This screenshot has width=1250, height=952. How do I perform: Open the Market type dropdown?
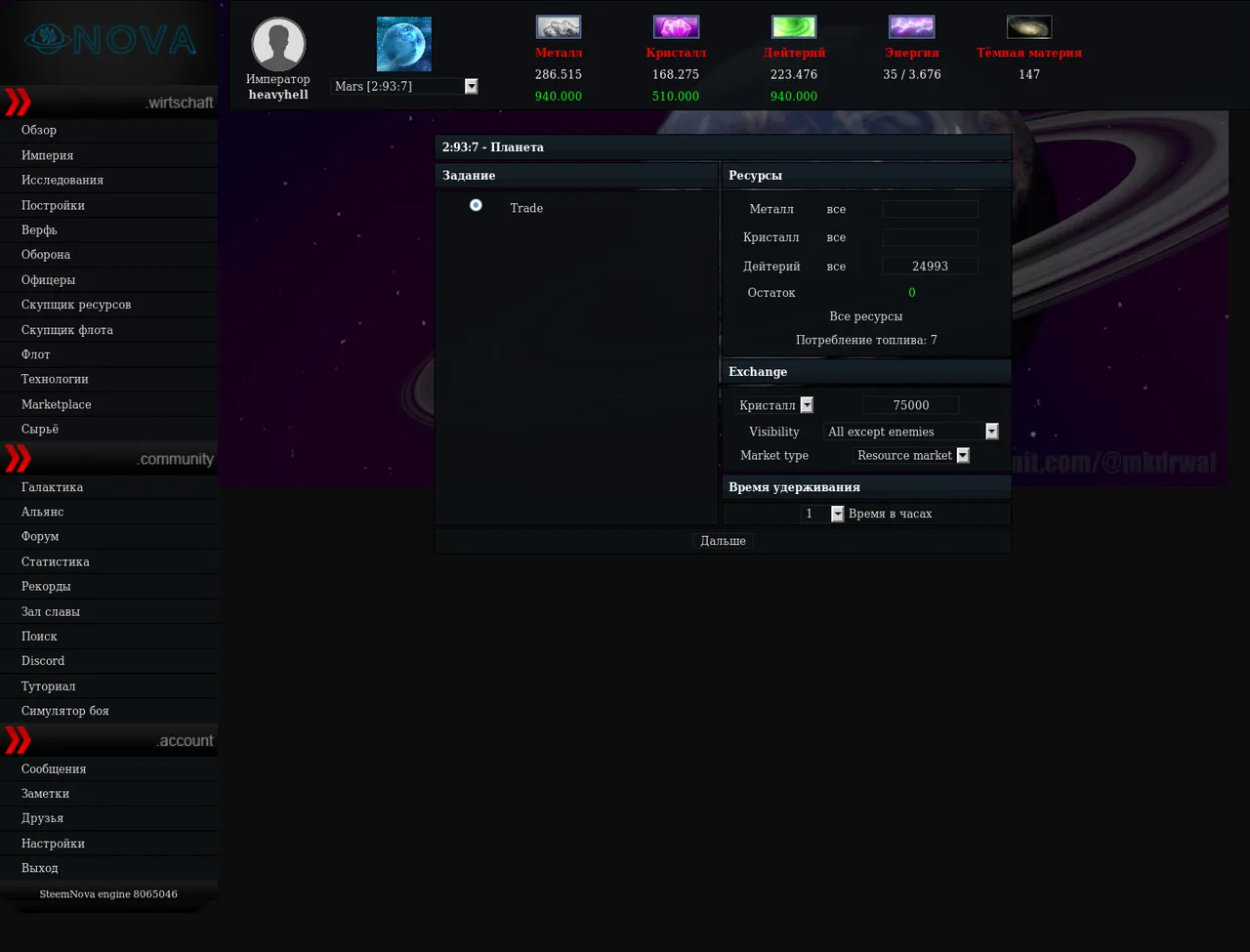coord(911,455)
